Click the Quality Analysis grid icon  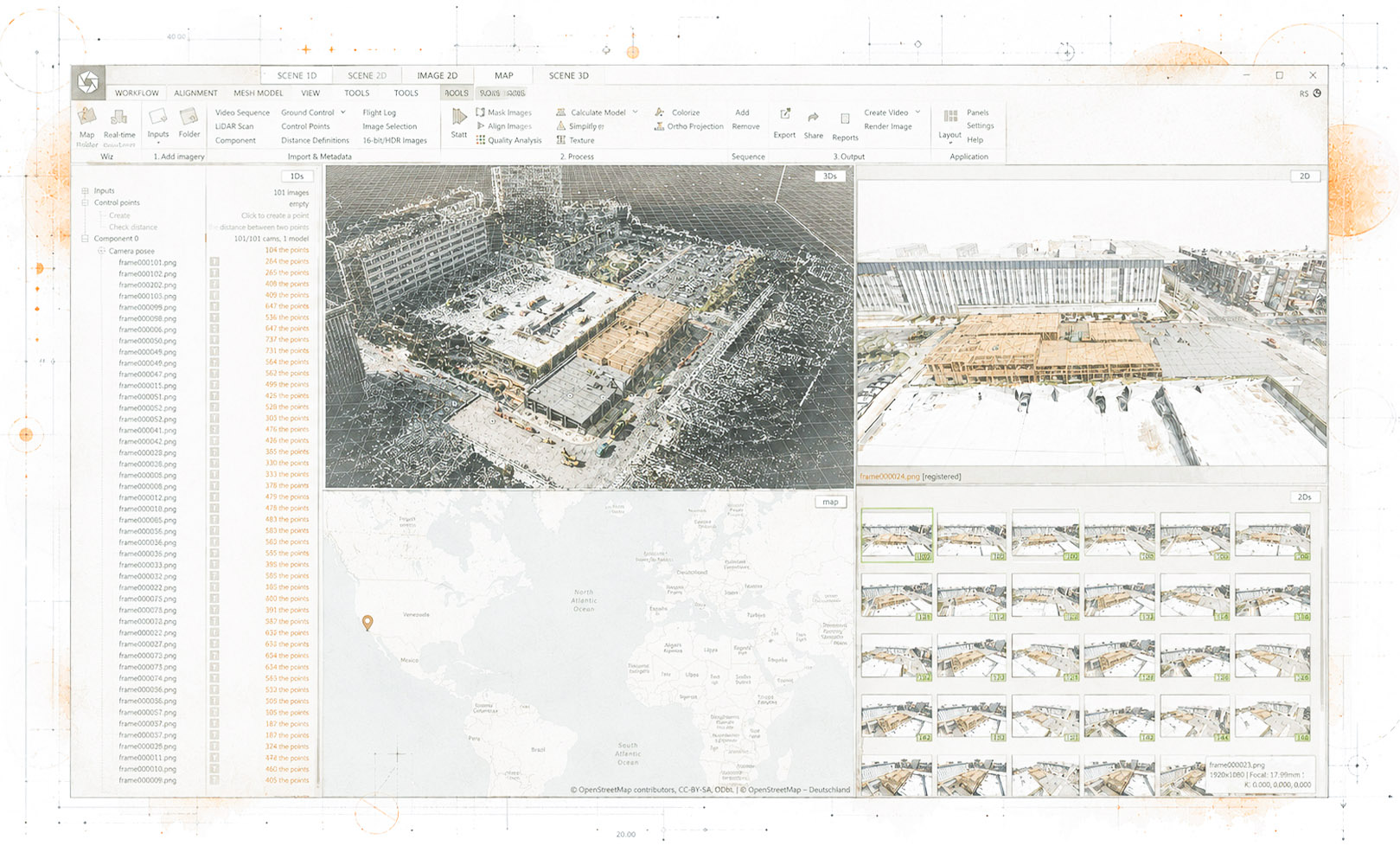pyautogui.click(x=480, y=140)
